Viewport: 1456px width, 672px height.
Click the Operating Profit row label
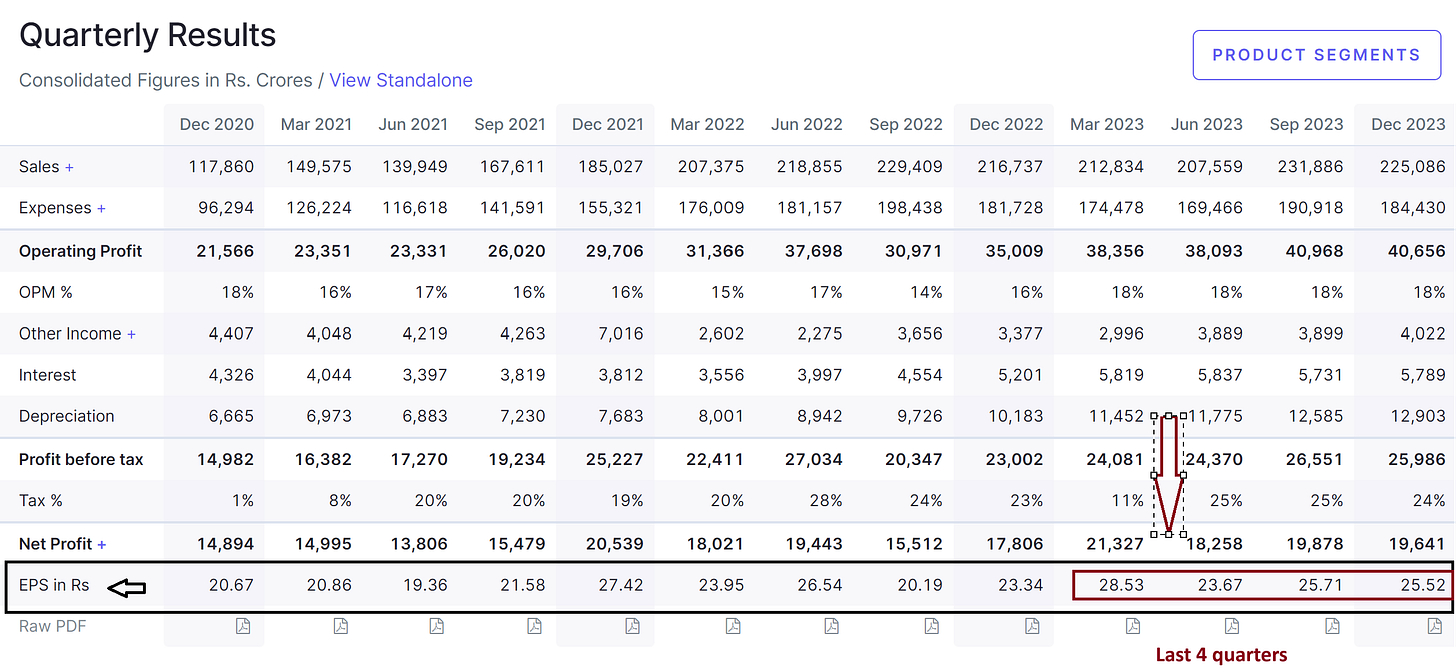[81, 251]
